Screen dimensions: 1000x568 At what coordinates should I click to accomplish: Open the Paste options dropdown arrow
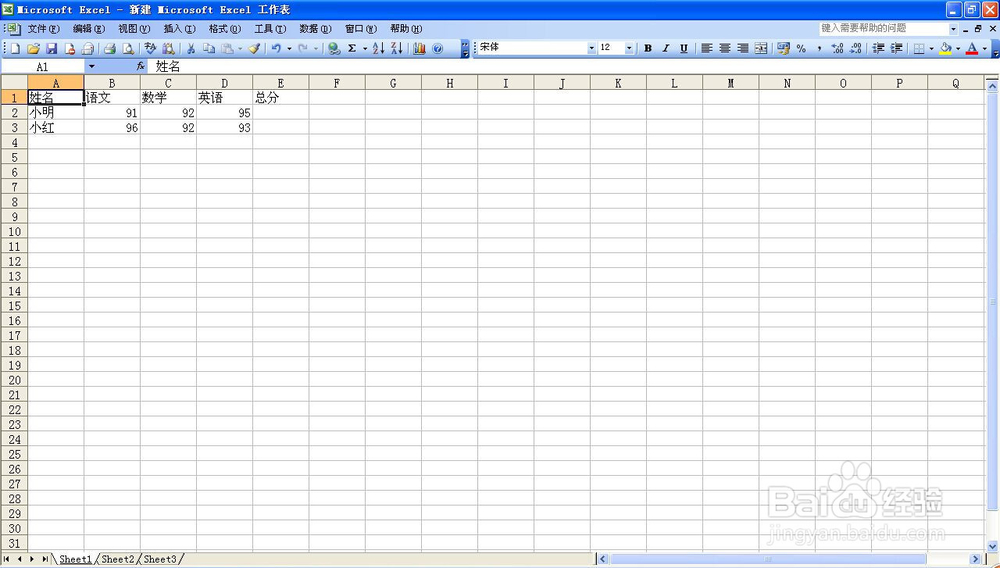click(240, 48)
